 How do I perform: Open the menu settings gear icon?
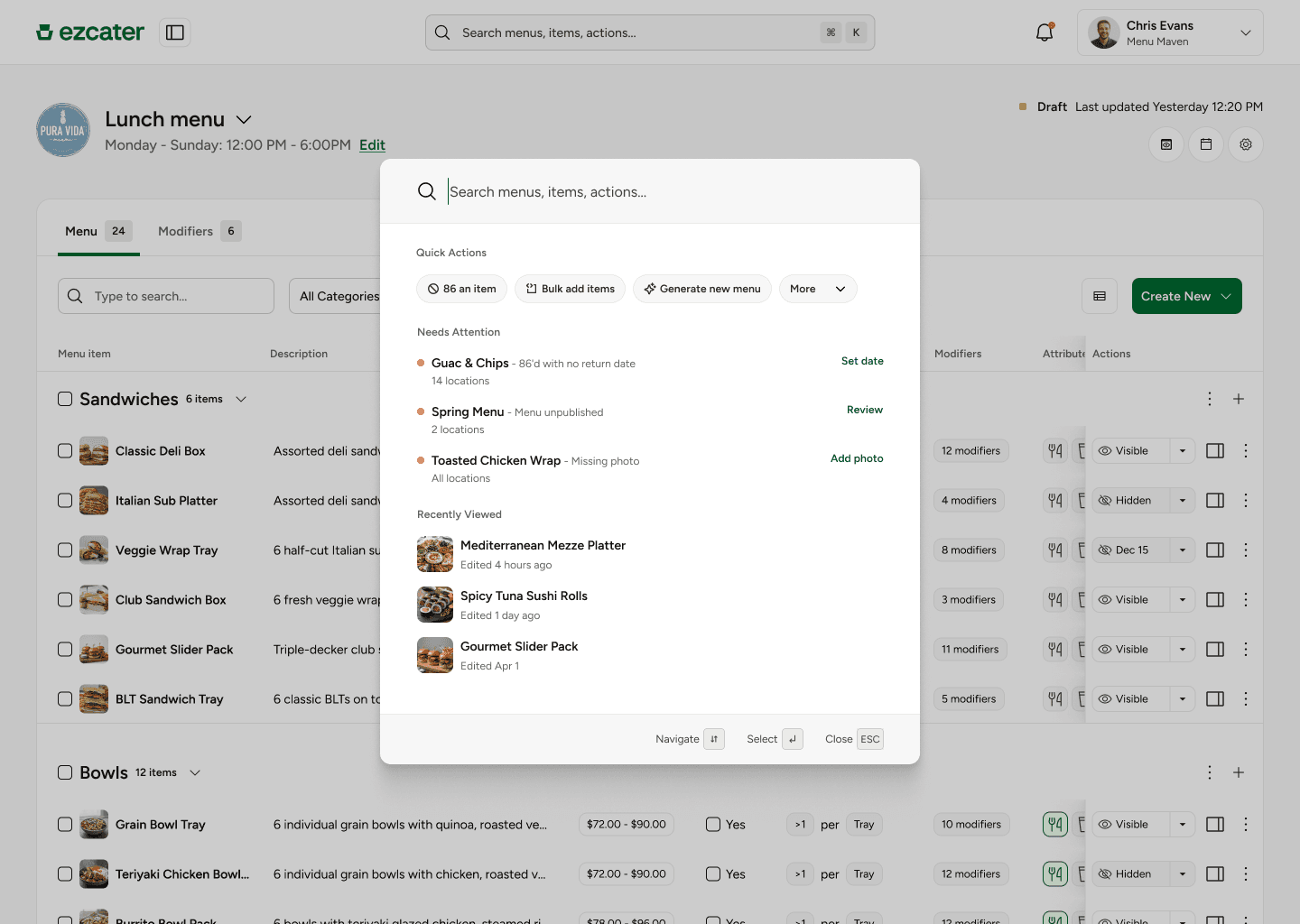[x=1246, y=144]
